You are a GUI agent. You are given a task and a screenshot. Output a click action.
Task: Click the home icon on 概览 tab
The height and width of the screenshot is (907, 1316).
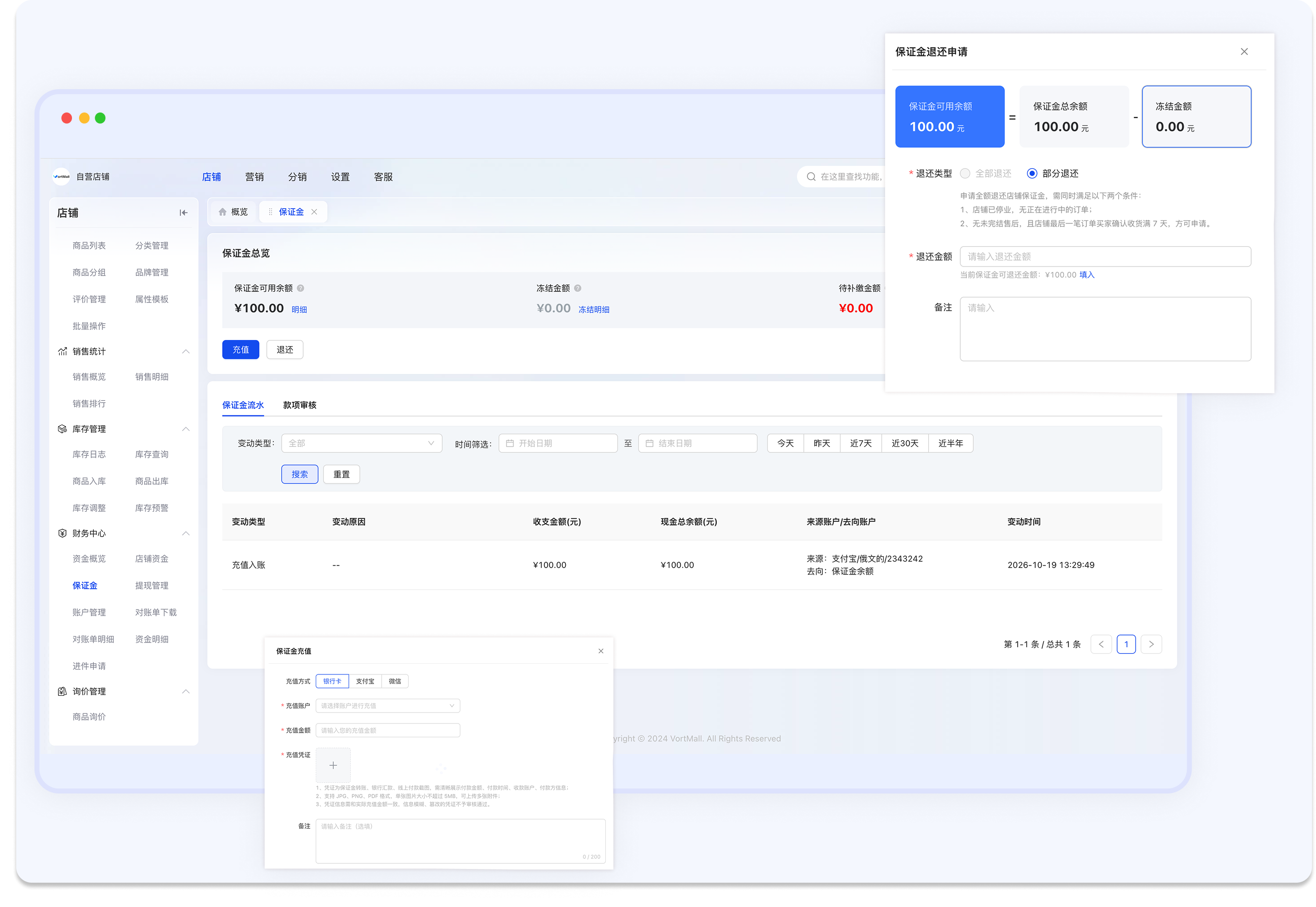(x=222, y=212)
